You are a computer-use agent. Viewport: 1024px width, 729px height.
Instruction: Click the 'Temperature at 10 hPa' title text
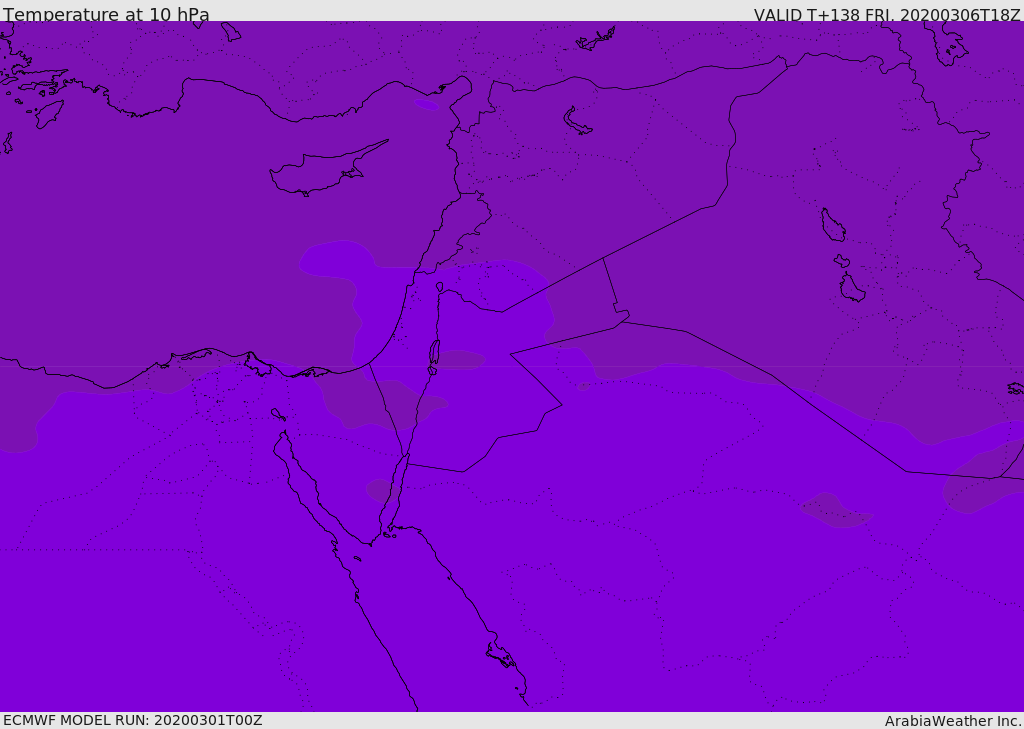[x=106, y=14]
